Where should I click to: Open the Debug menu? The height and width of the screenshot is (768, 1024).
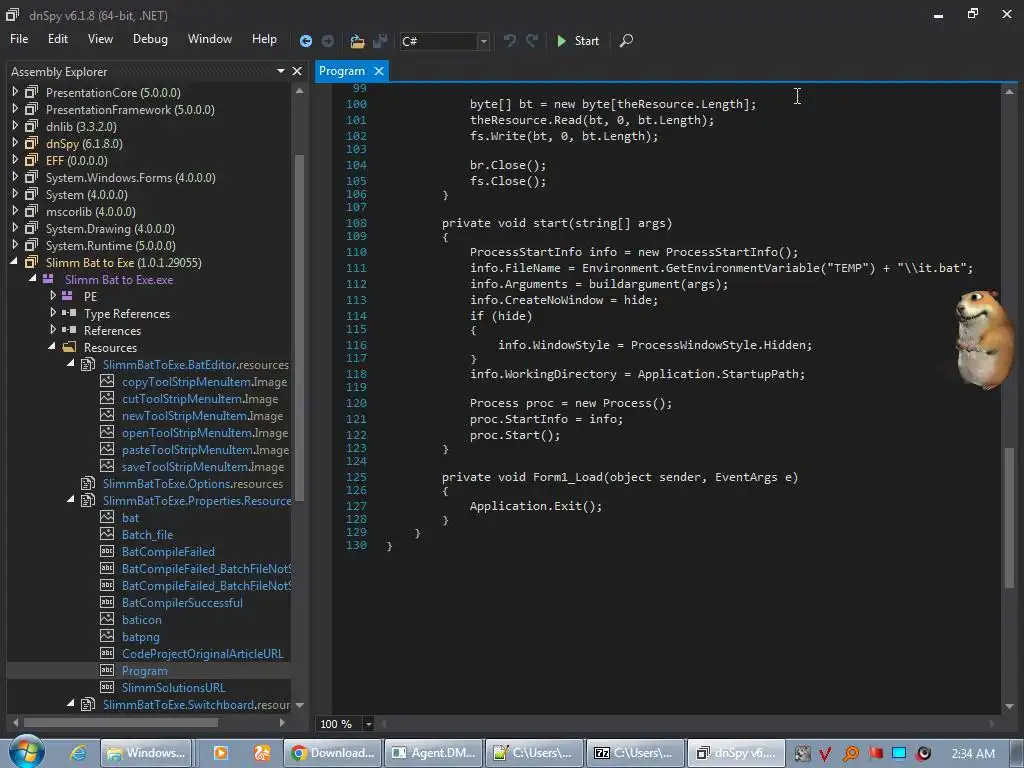coord(150,39)
